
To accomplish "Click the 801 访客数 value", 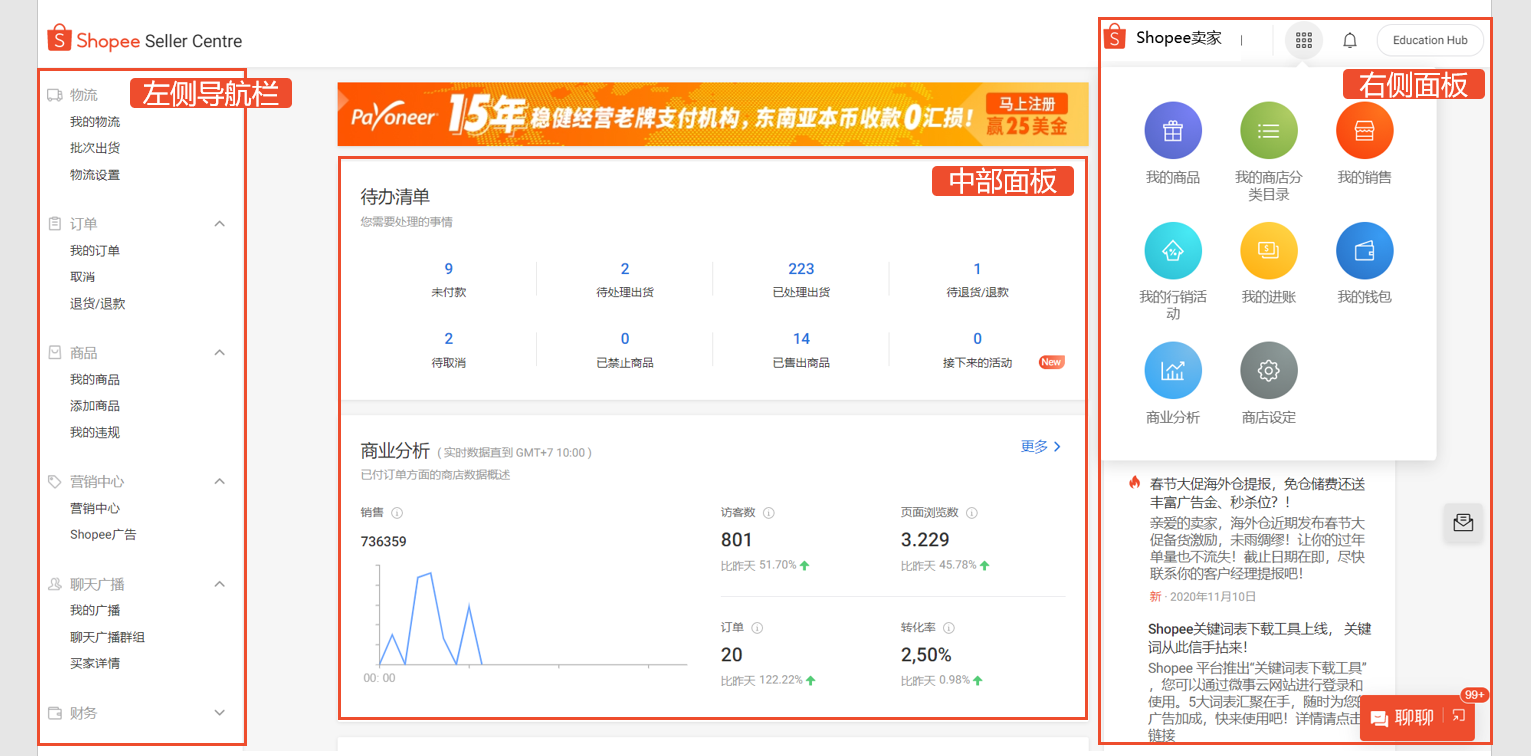I will pos(736,540).
